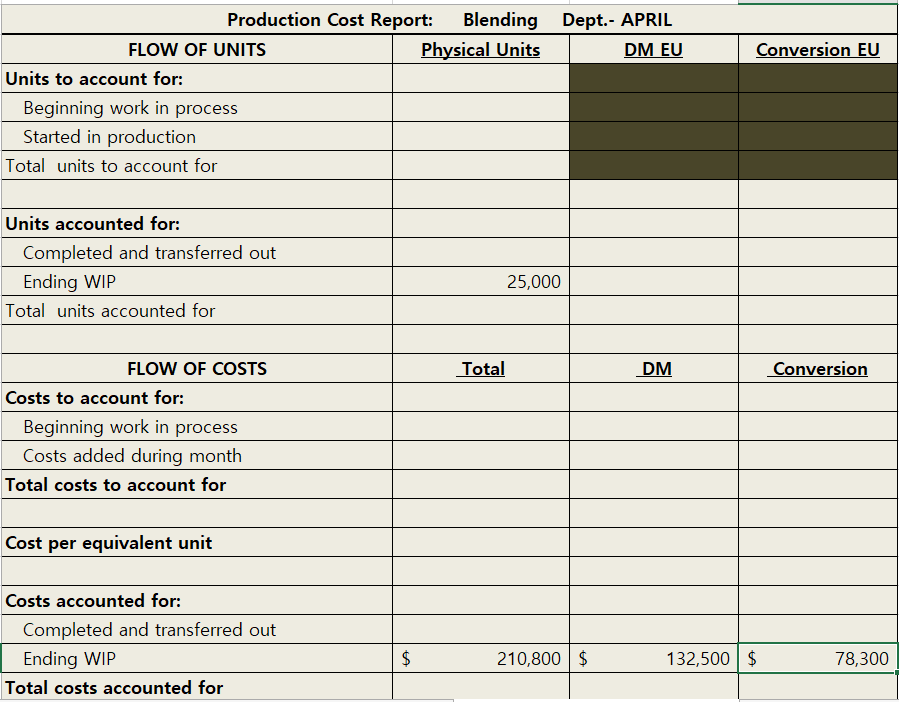
Task: Select the Conversion EU column header
Action: tap(818, 49)
